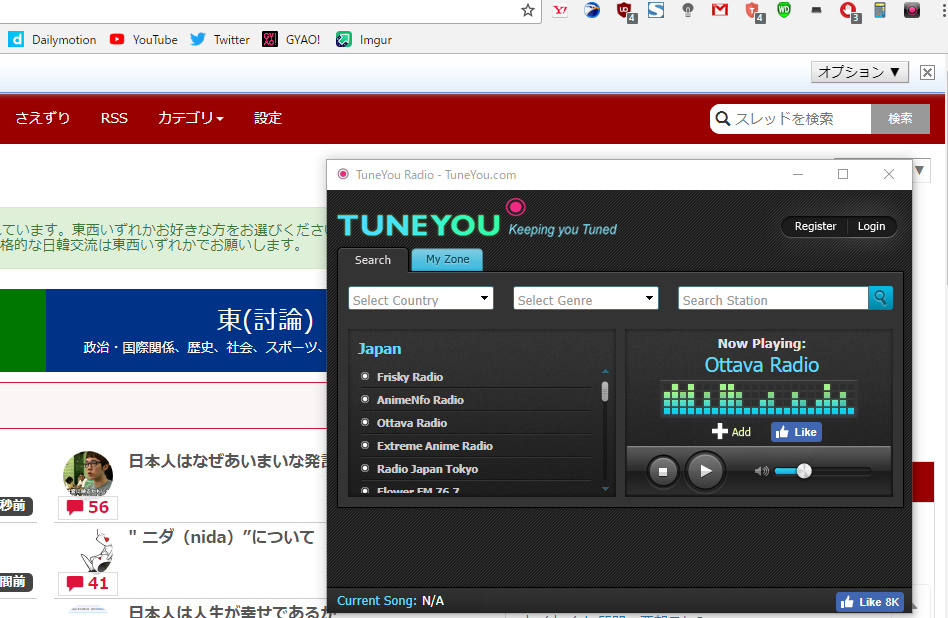Add Ottava Radio with the plus icon
The width and height of the screenshot is (948, 618).
tap(730, 432)
